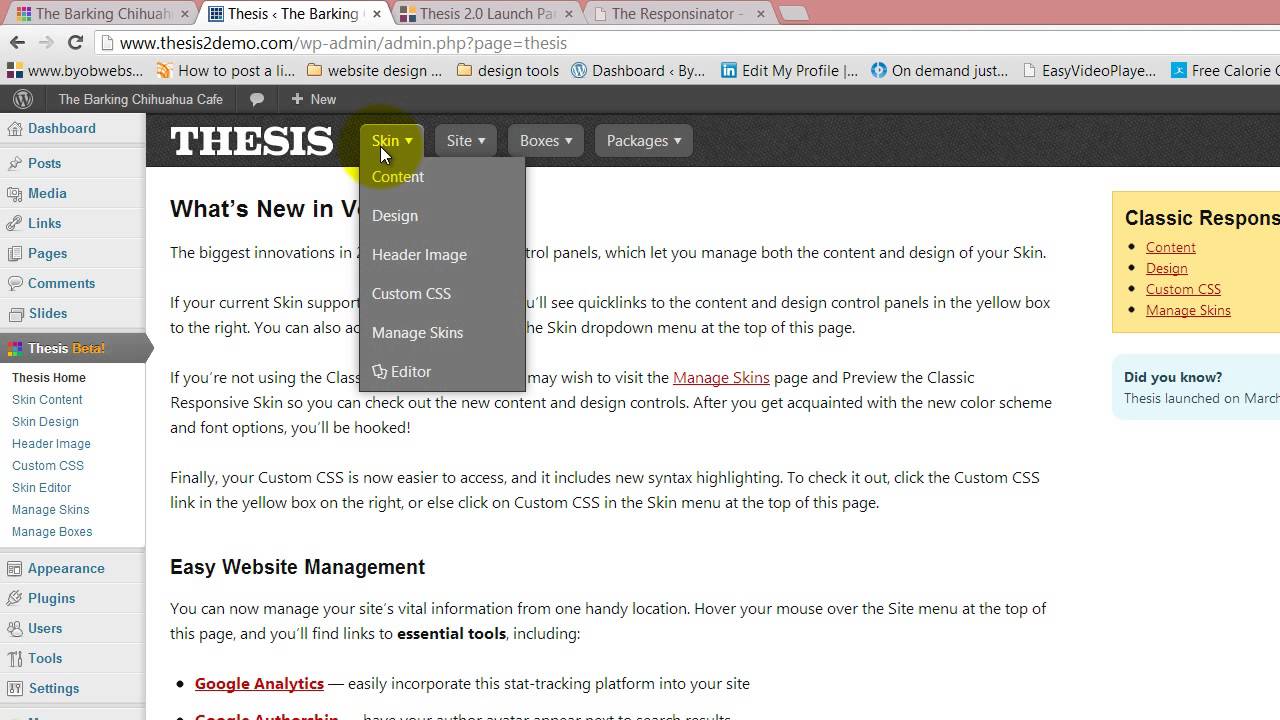Open Skin Design in the sidebar submenu

(x=45, y=422)
